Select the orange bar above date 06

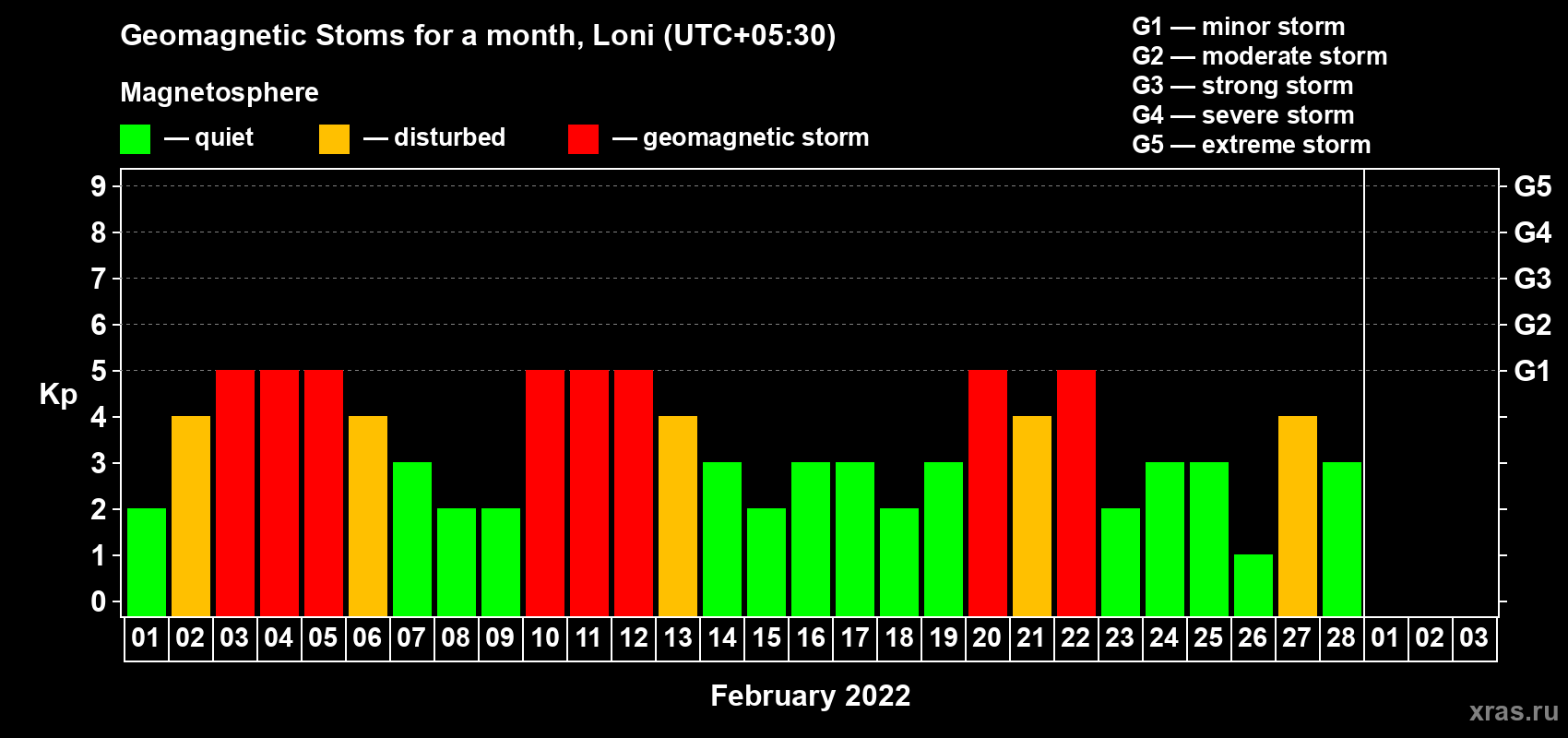tap(368, 516)
